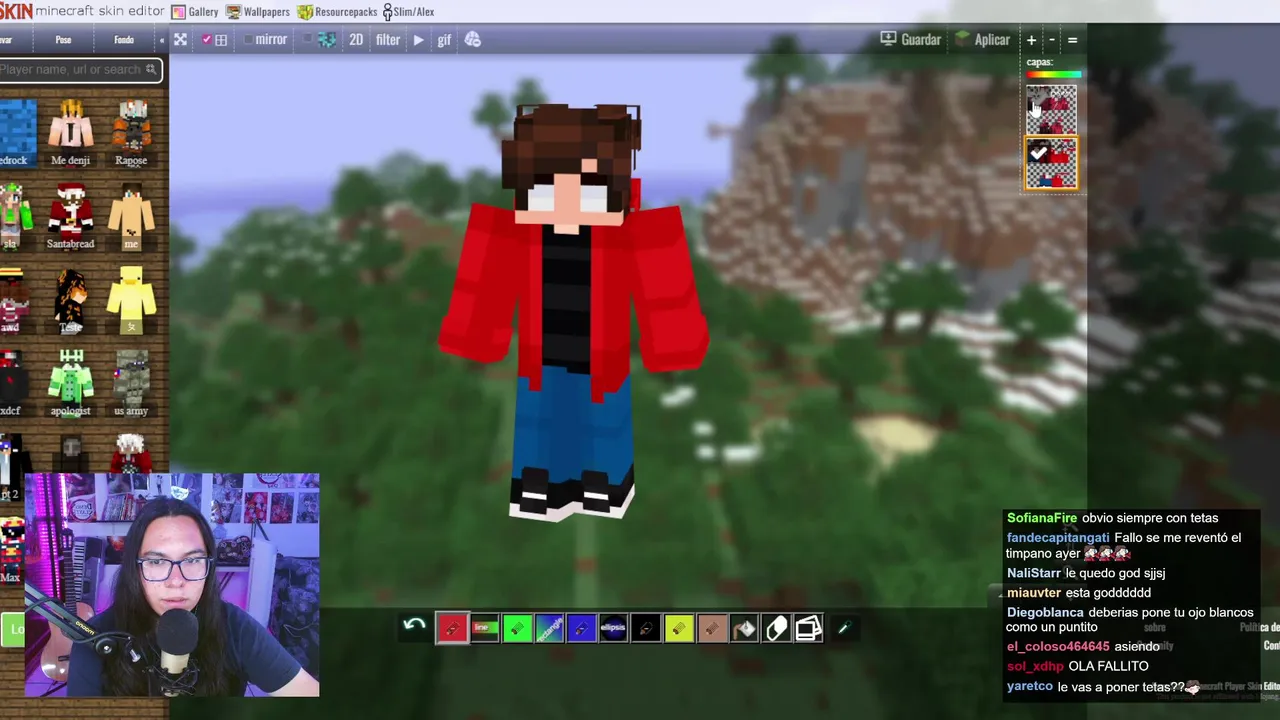The height and width of the screenshot is (720, 1280).
Task: Click chat username el_coloso464645
Action: point(1058,647)
